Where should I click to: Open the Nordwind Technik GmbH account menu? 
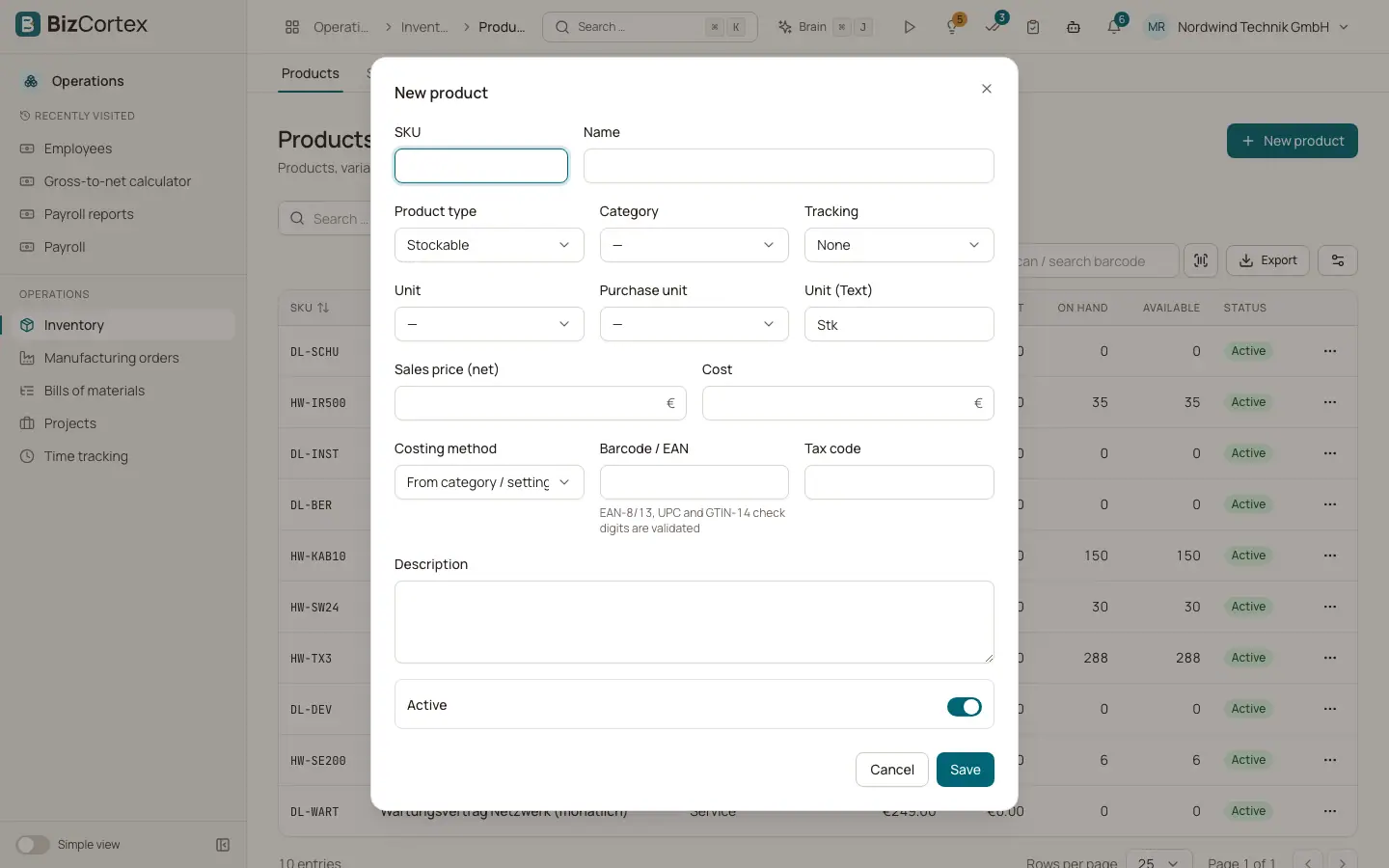point(1246,27)
